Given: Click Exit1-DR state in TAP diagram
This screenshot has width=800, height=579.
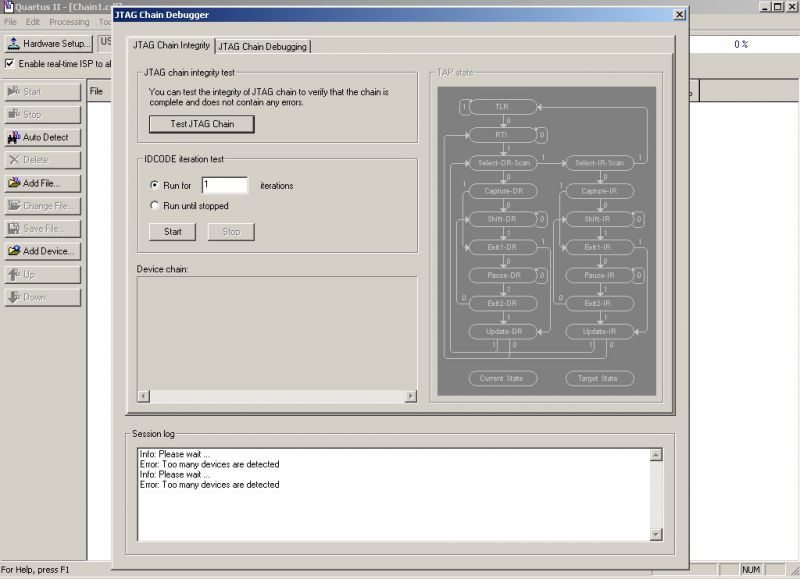Looking at the screenshot, I should click(503, 247).
